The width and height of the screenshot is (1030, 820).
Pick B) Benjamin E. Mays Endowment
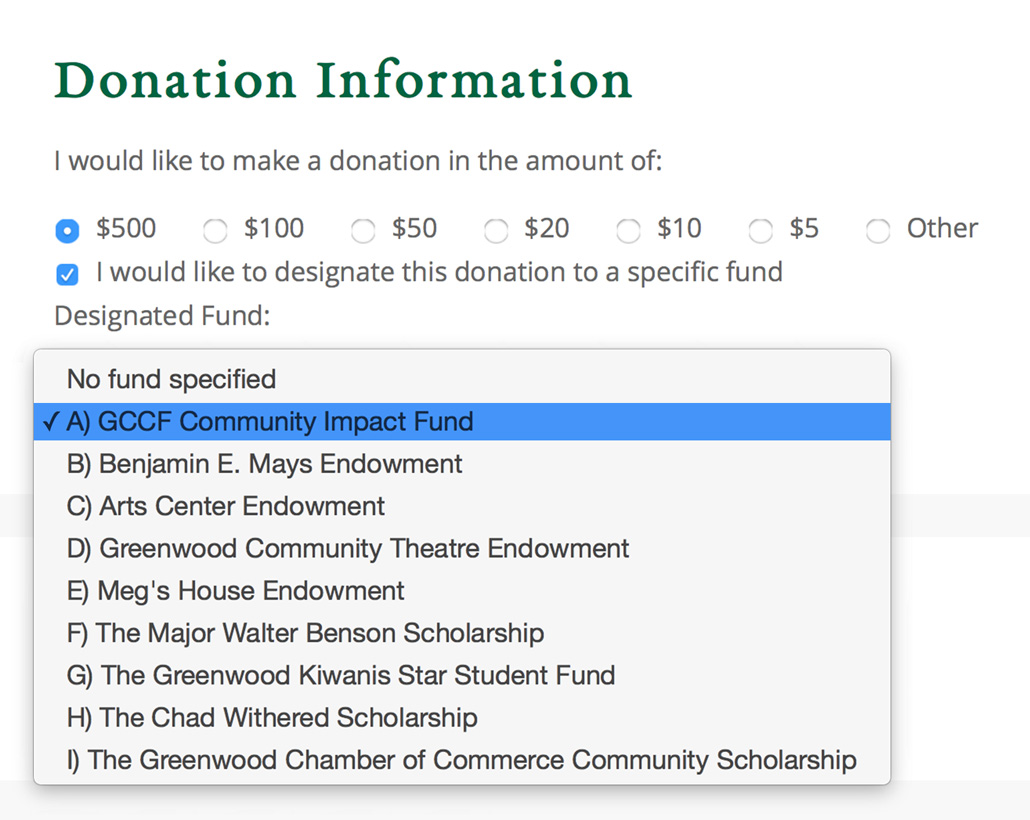click(462, 464)
